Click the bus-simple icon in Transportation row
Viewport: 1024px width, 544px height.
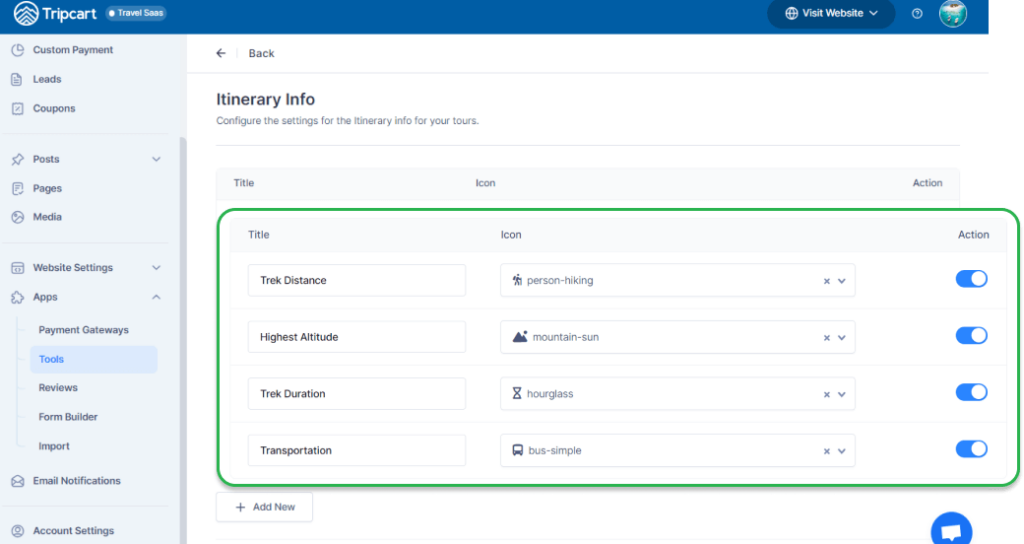[x=517, y=451]
